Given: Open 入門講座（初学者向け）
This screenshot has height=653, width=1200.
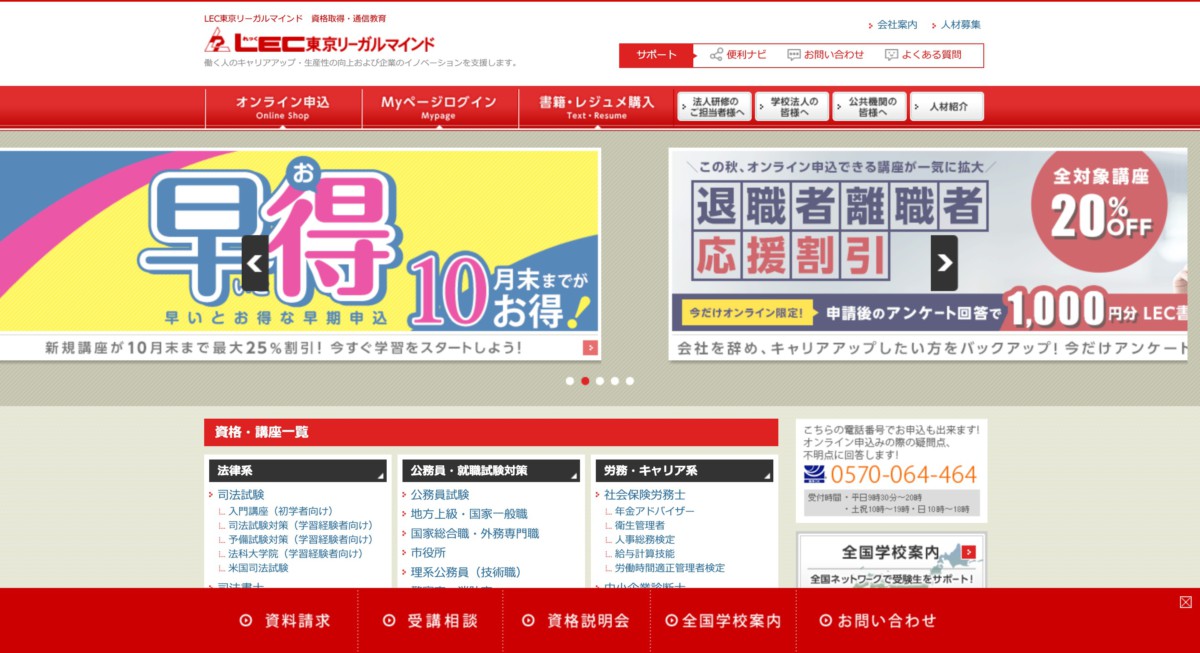Looking at the screenshot, I should pos(280,511).
